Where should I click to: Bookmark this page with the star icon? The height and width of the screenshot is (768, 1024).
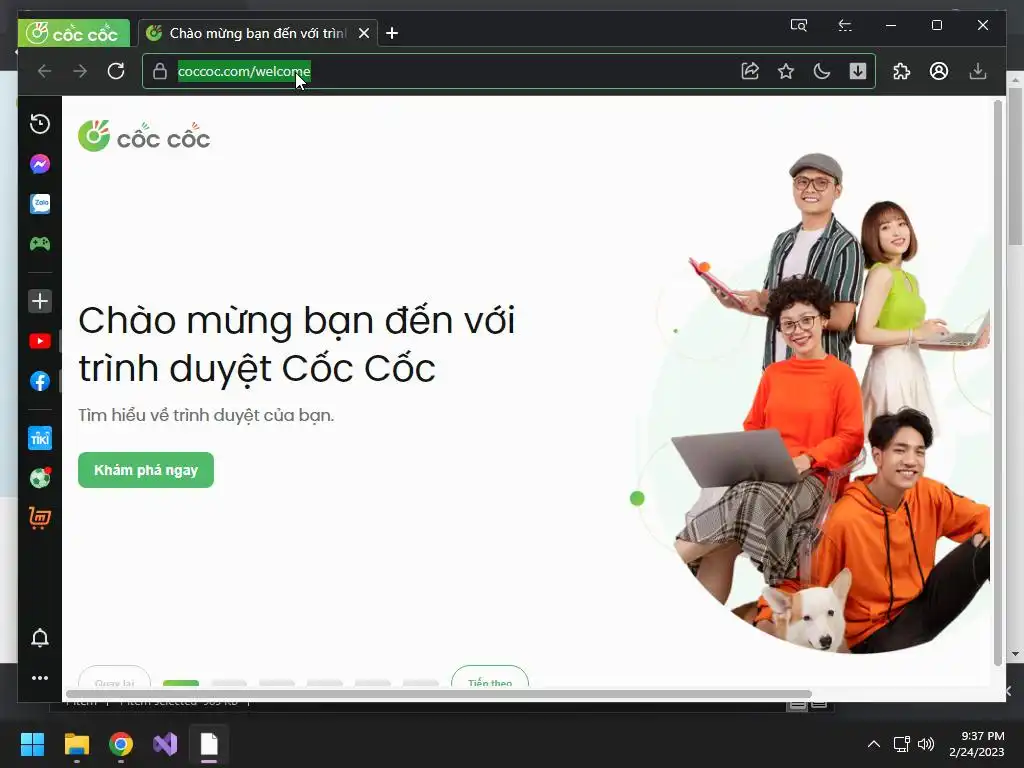click(786, 71)
